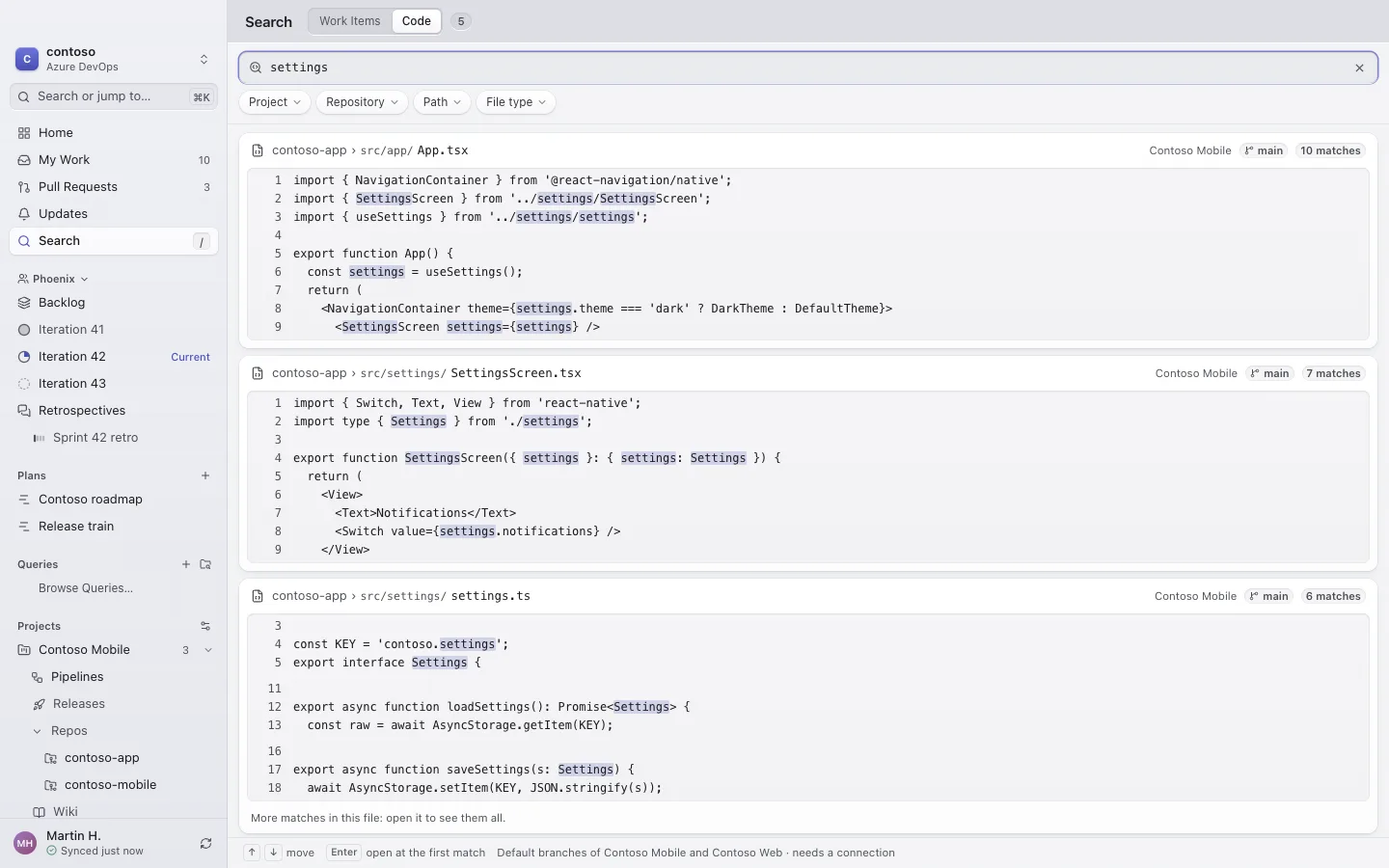Focus the settings search query field
This screenshot has width=1389, height=868.
[808, 68]
